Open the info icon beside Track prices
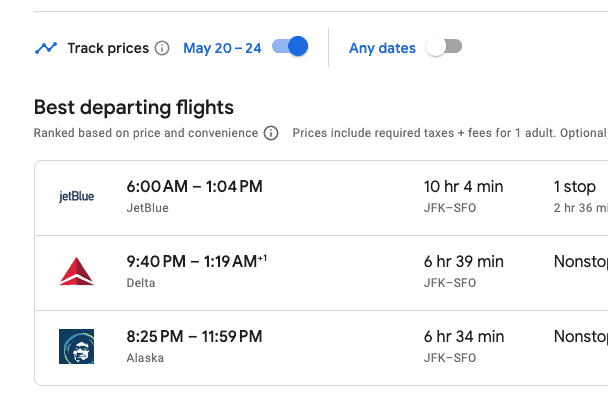Viewport: 608px width, 401px height. pos(162,48)
